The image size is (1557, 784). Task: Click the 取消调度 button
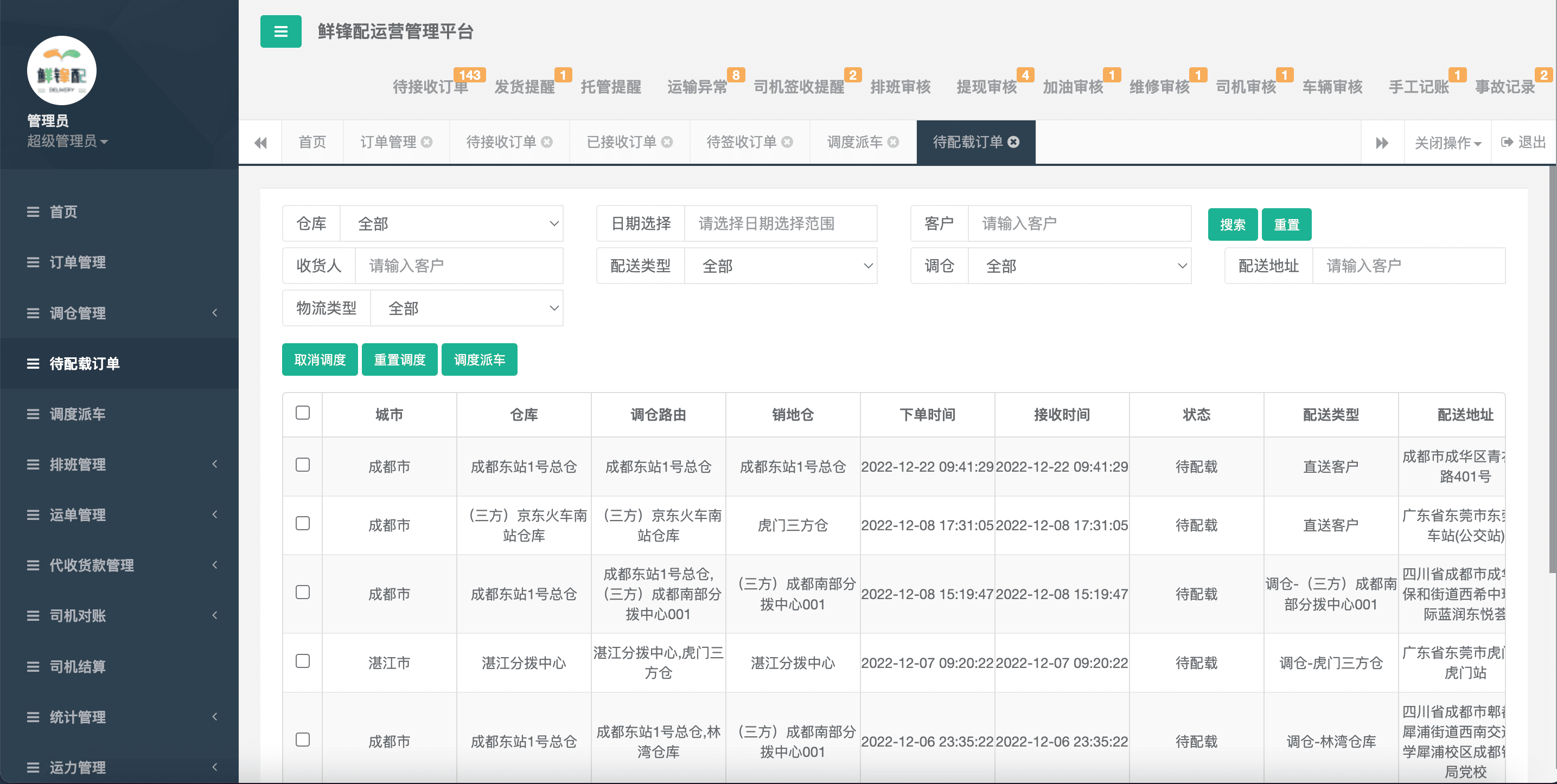320,359
